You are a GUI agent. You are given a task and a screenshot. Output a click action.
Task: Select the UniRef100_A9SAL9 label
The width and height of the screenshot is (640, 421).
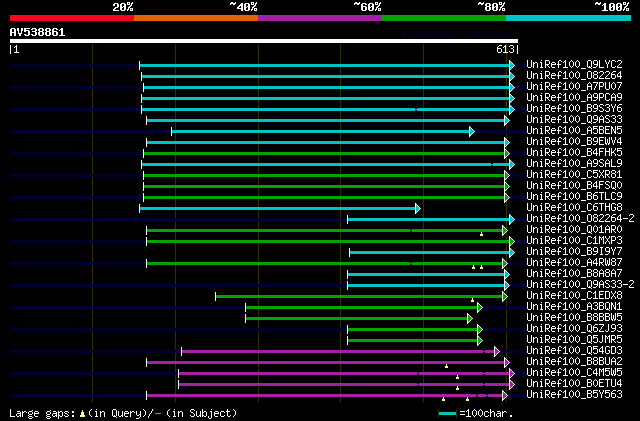pos(574,163)
